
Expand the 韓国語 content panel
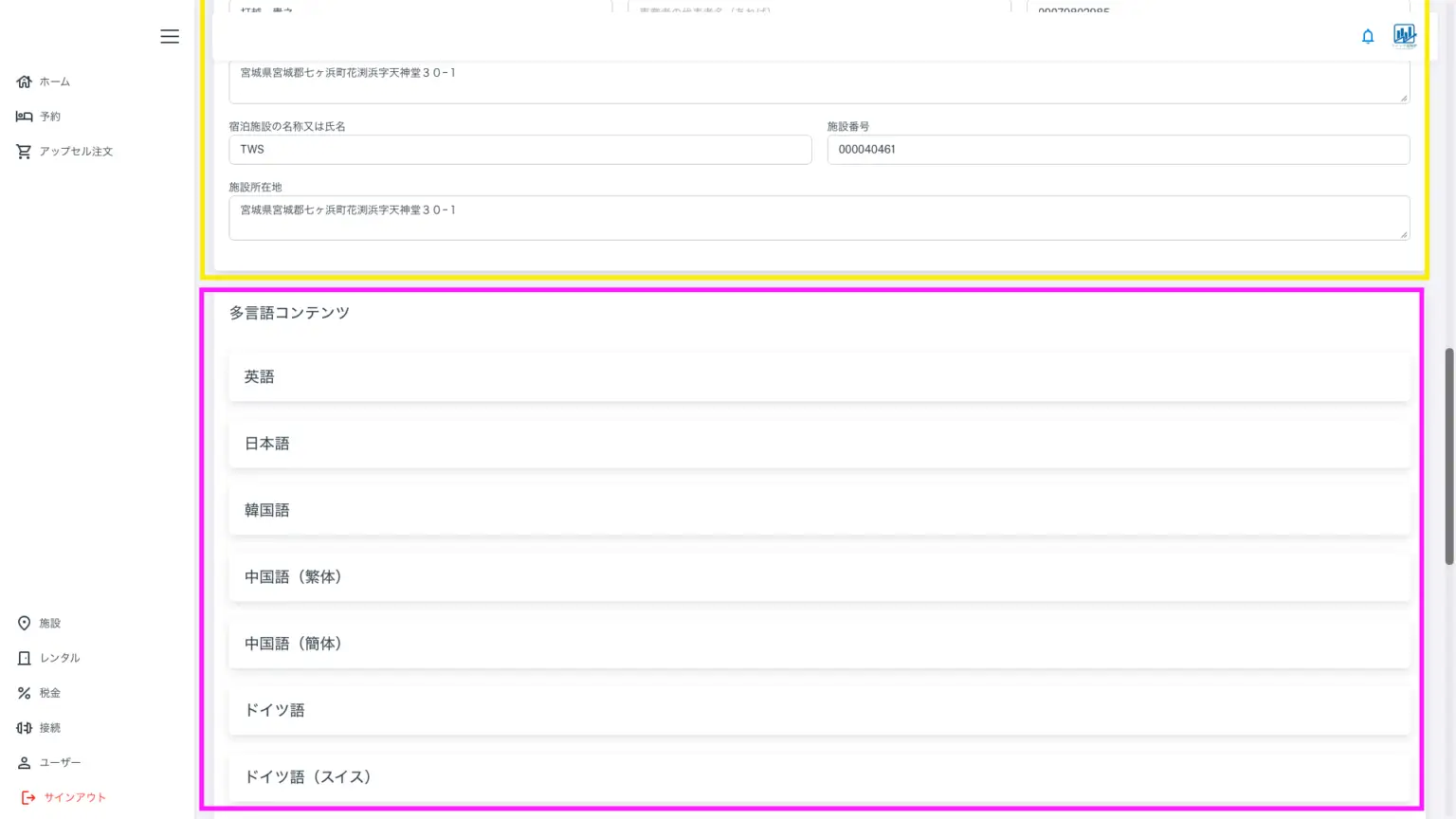coord(819,510)
